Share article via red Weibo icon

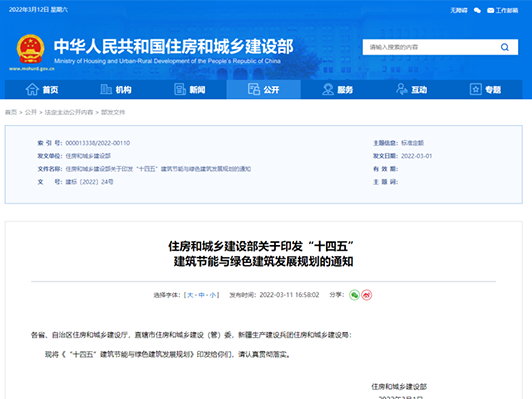point(366,295)
